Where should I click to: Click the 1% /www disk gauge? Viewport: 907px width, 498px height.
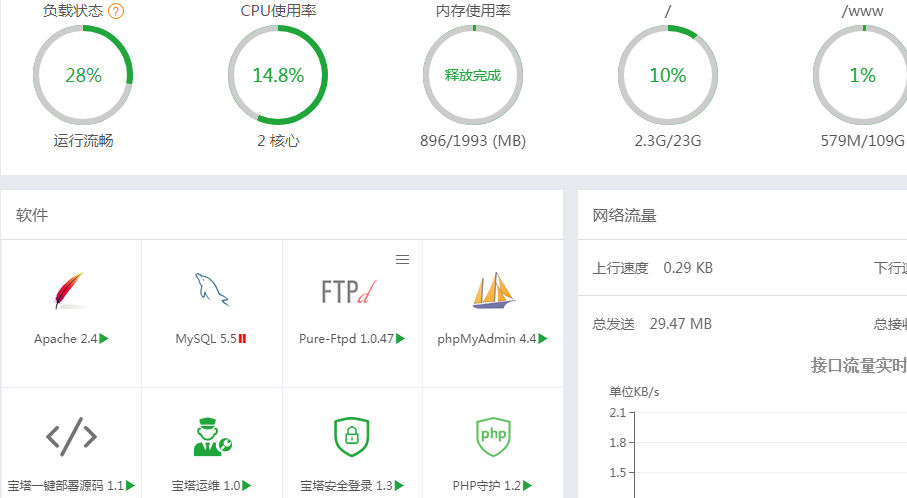point(860,75)
